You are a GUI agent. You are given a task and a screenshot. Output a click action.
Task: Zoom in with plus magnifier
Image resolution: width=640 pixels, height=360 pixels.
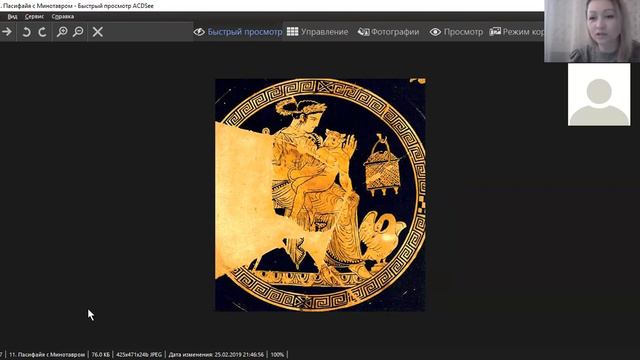point(62,32)
